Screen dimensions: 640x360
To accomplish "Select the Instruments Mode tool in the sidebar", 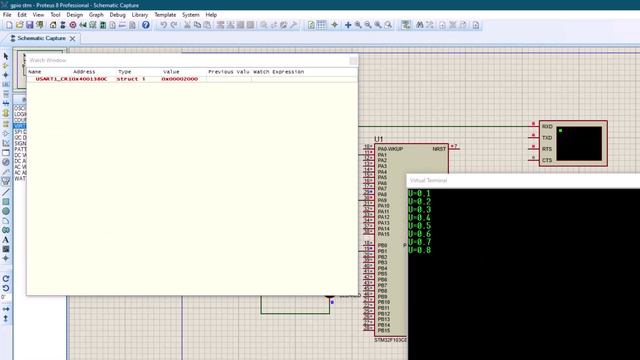I will (6, 181).
